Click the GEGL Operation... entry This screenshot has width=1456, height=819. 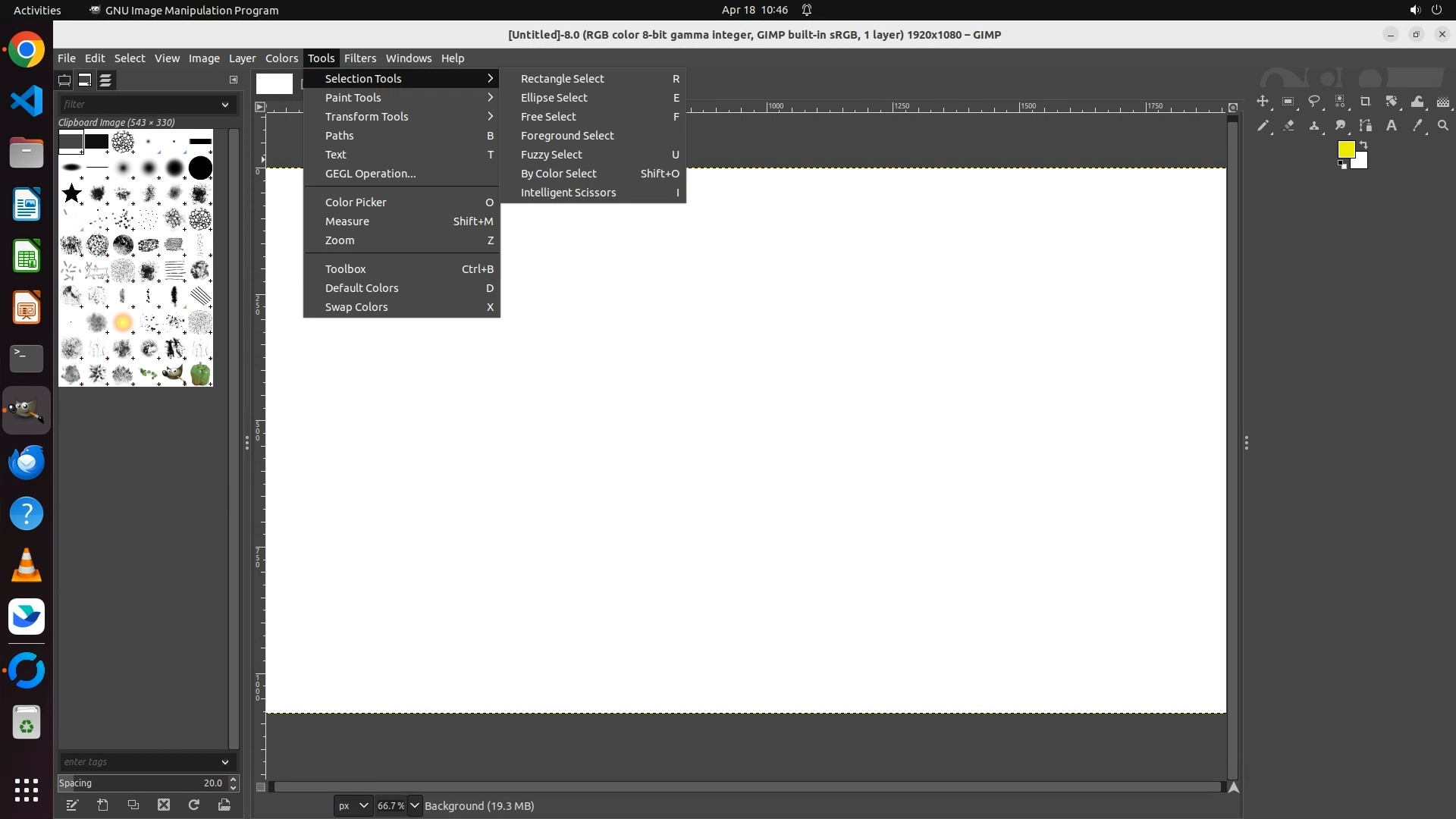coord(370,174)
